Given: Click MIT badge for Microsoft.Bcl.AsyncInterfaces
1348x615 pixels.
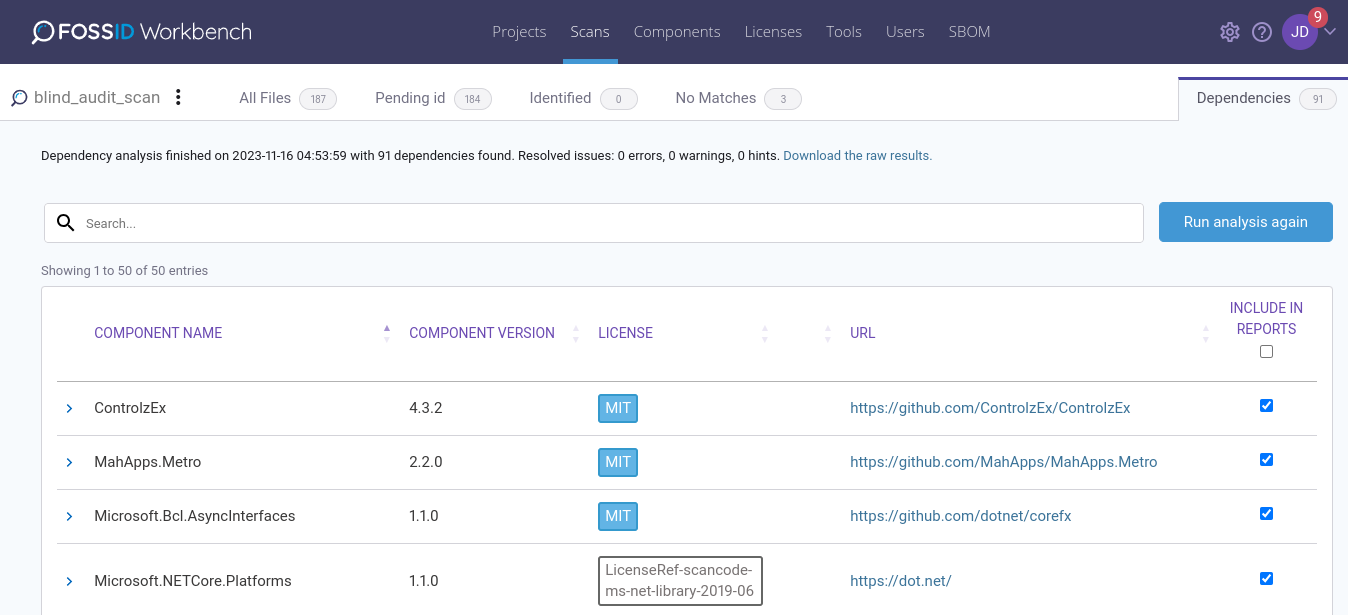Looking at the screenshot, I should [618, 516].
